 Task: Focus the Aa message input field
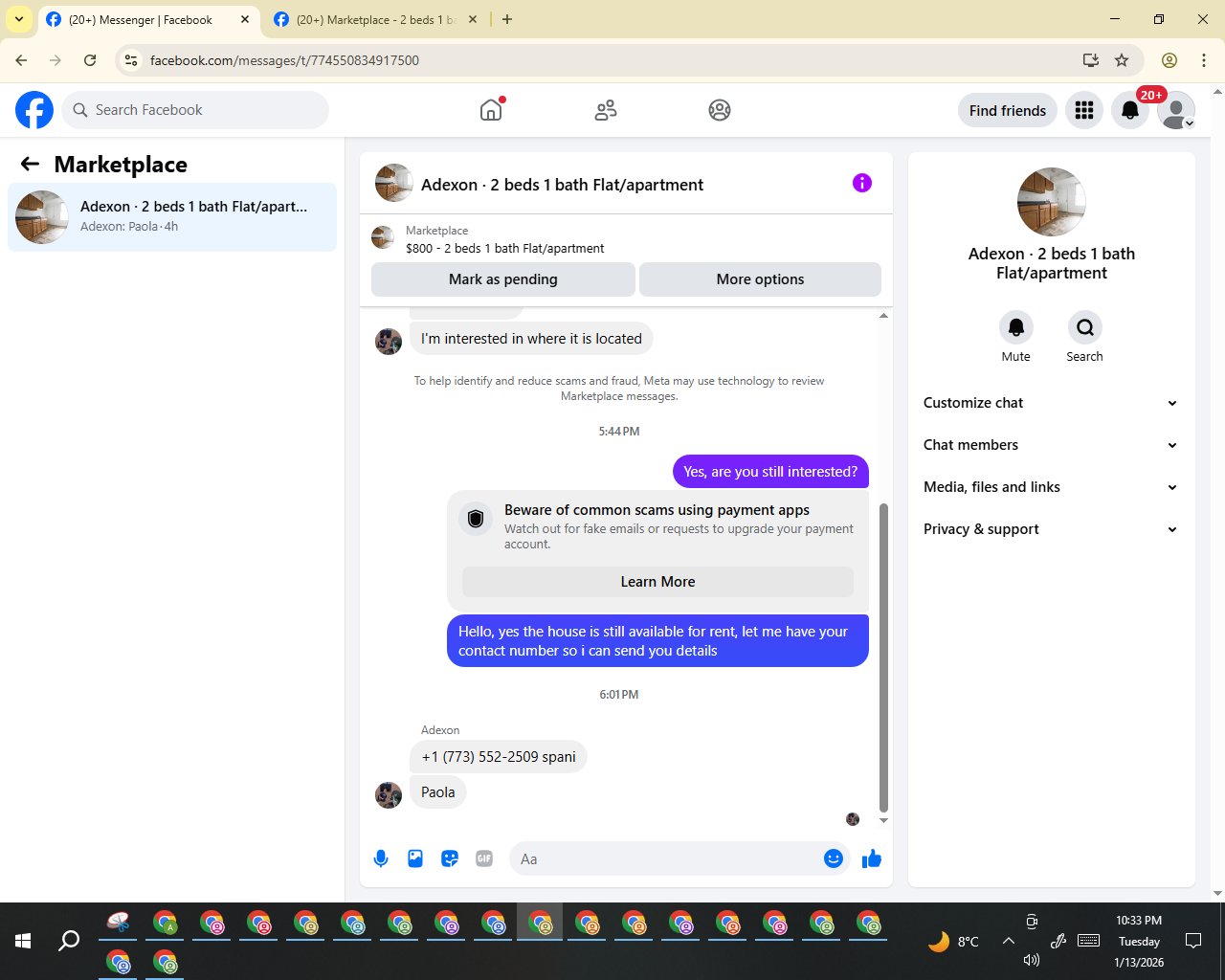[x=679, y=858]
